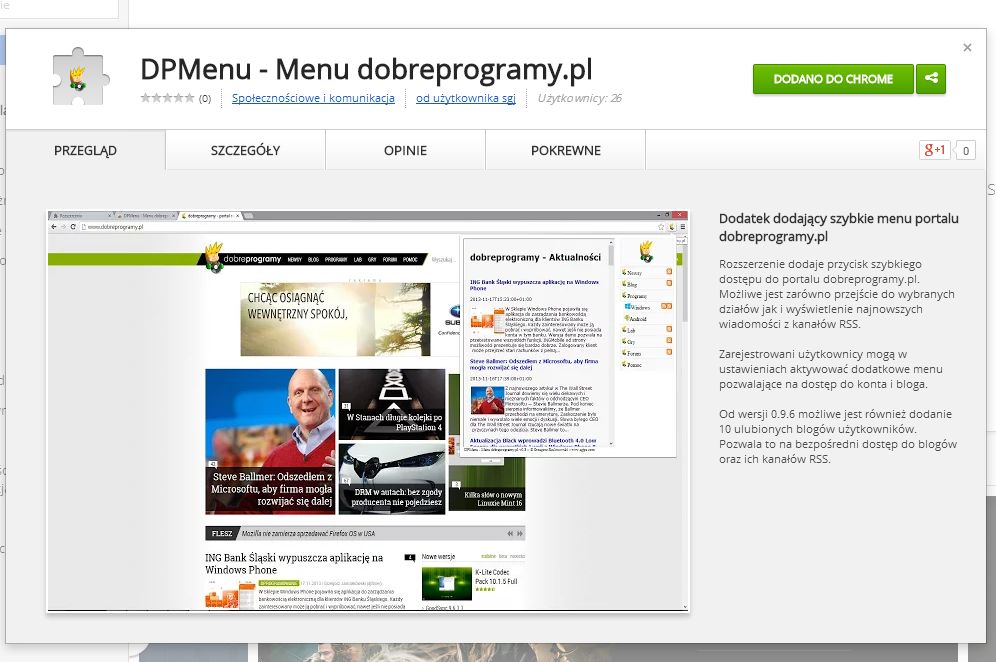This screenshot has height=662, width=996.
Task: Click the paragraph starting 'Od wersji 0.9.6'
Action: (838, 436)
